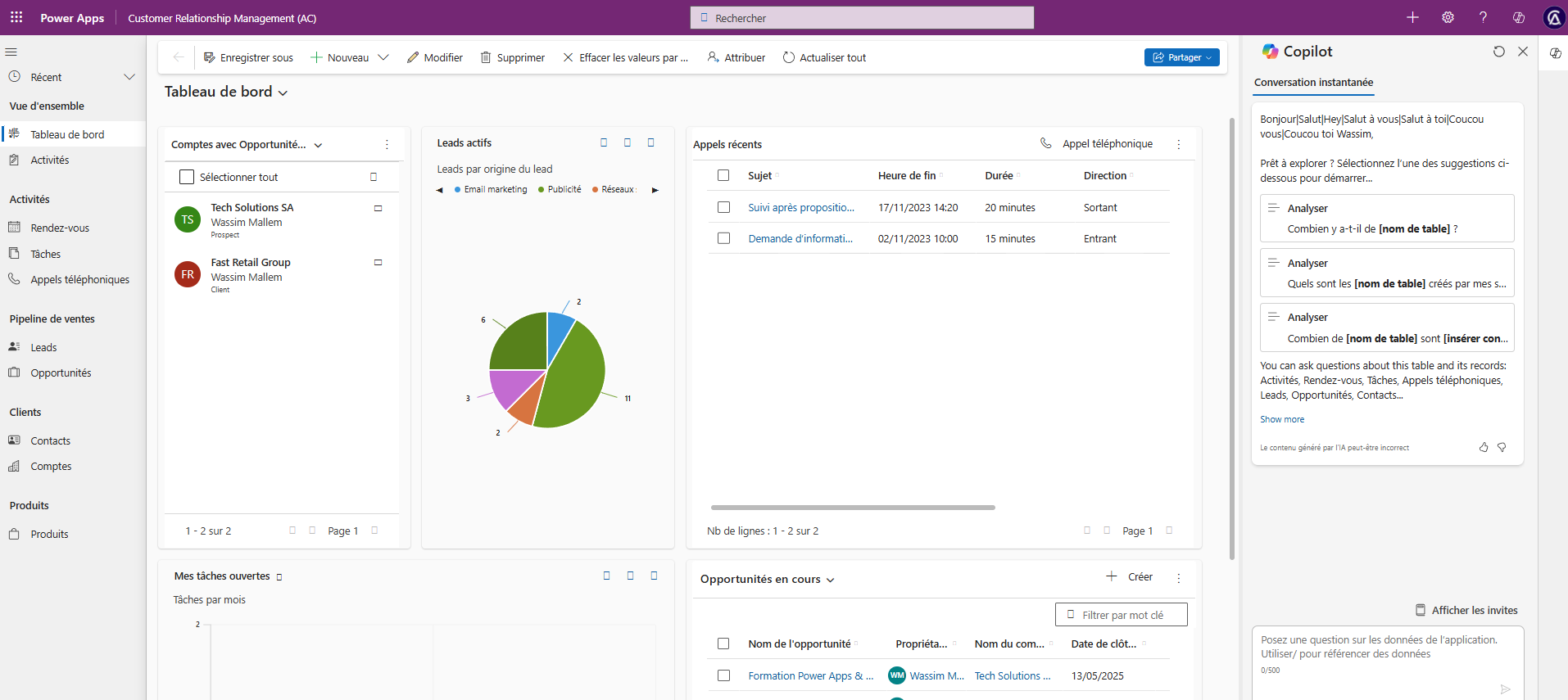The image size is (1568, 700).
Task: Tick checkbox for Suivi après proposition call
Action: click(x=723, y=208)
